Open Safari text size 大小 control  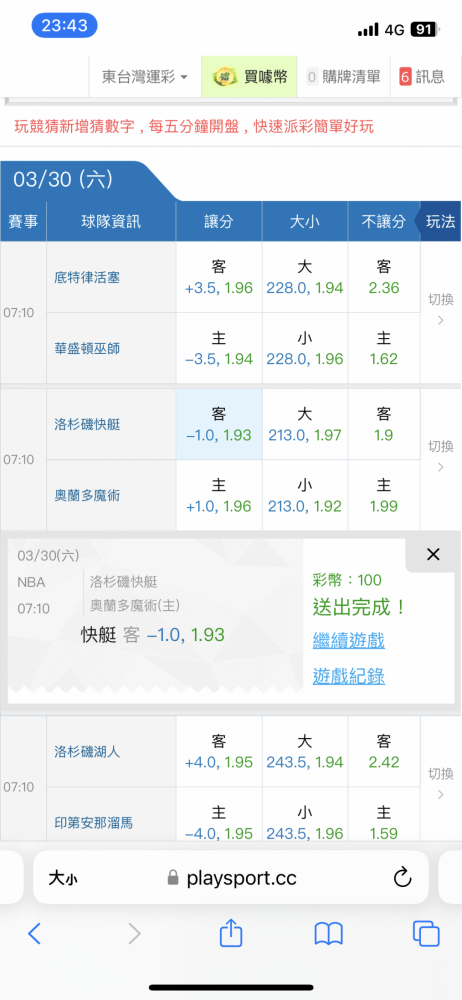coord(63,878)
